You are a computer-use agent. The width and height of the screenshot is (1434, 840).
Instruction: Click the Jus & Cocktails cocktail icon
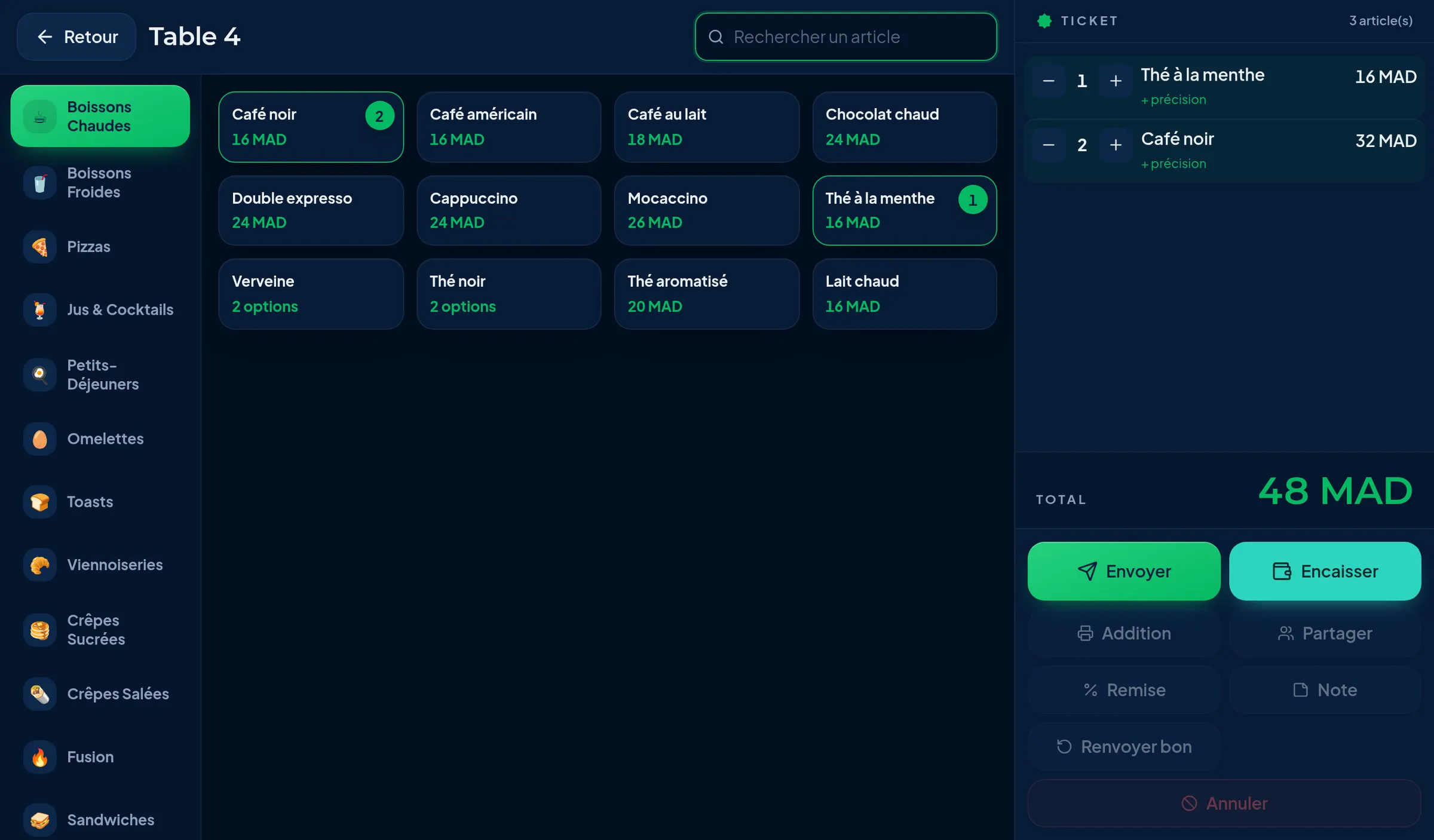[x=40, y=309]
